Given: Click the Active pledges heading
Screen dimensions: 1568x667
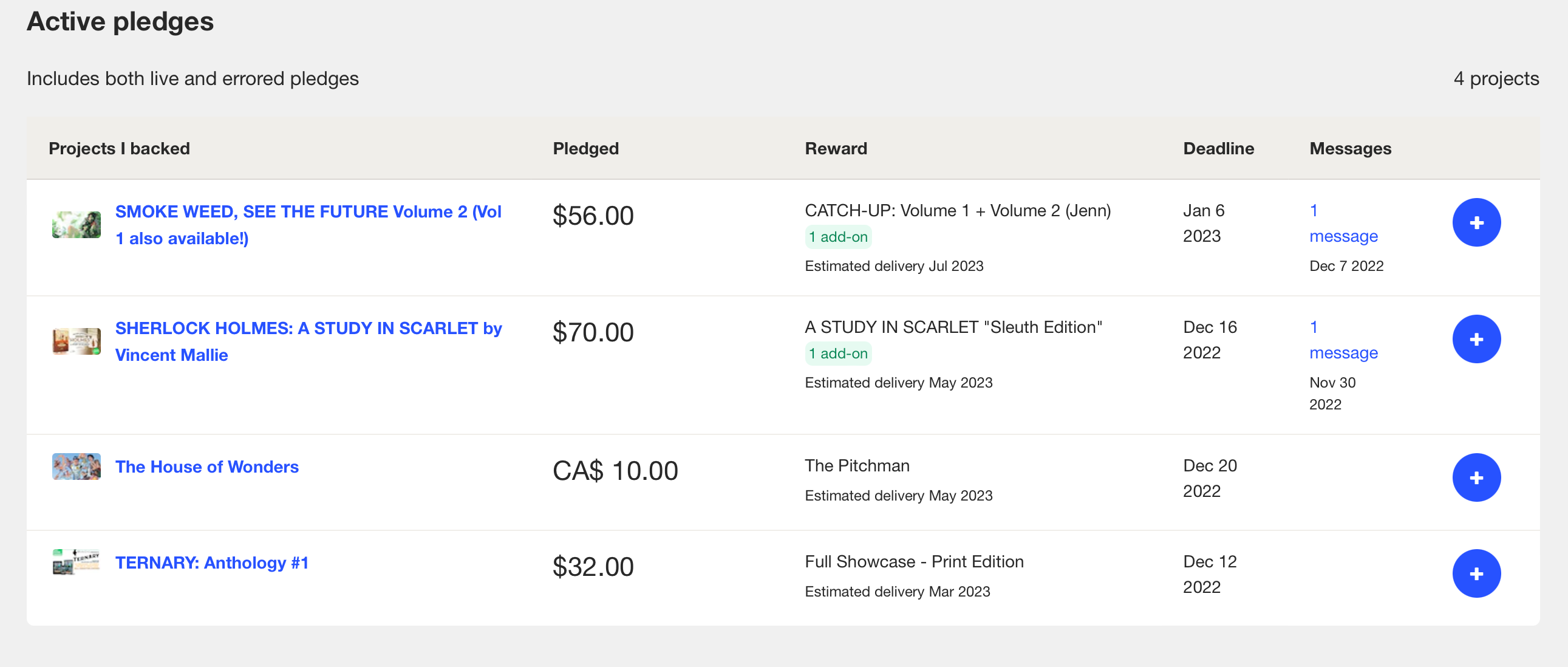Looking at the screenshot, I should coord(120,22).
